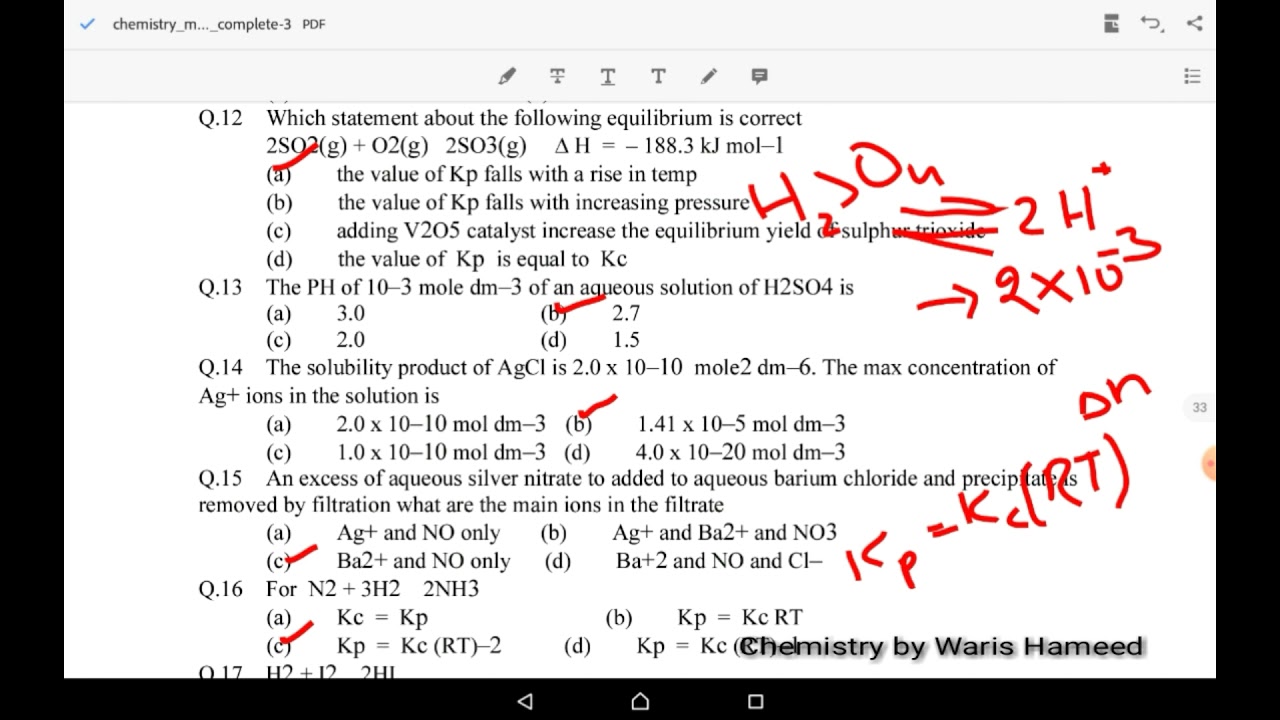Tap the Android home navigation button
The image size is (1280, 720).
pos(640,701)
